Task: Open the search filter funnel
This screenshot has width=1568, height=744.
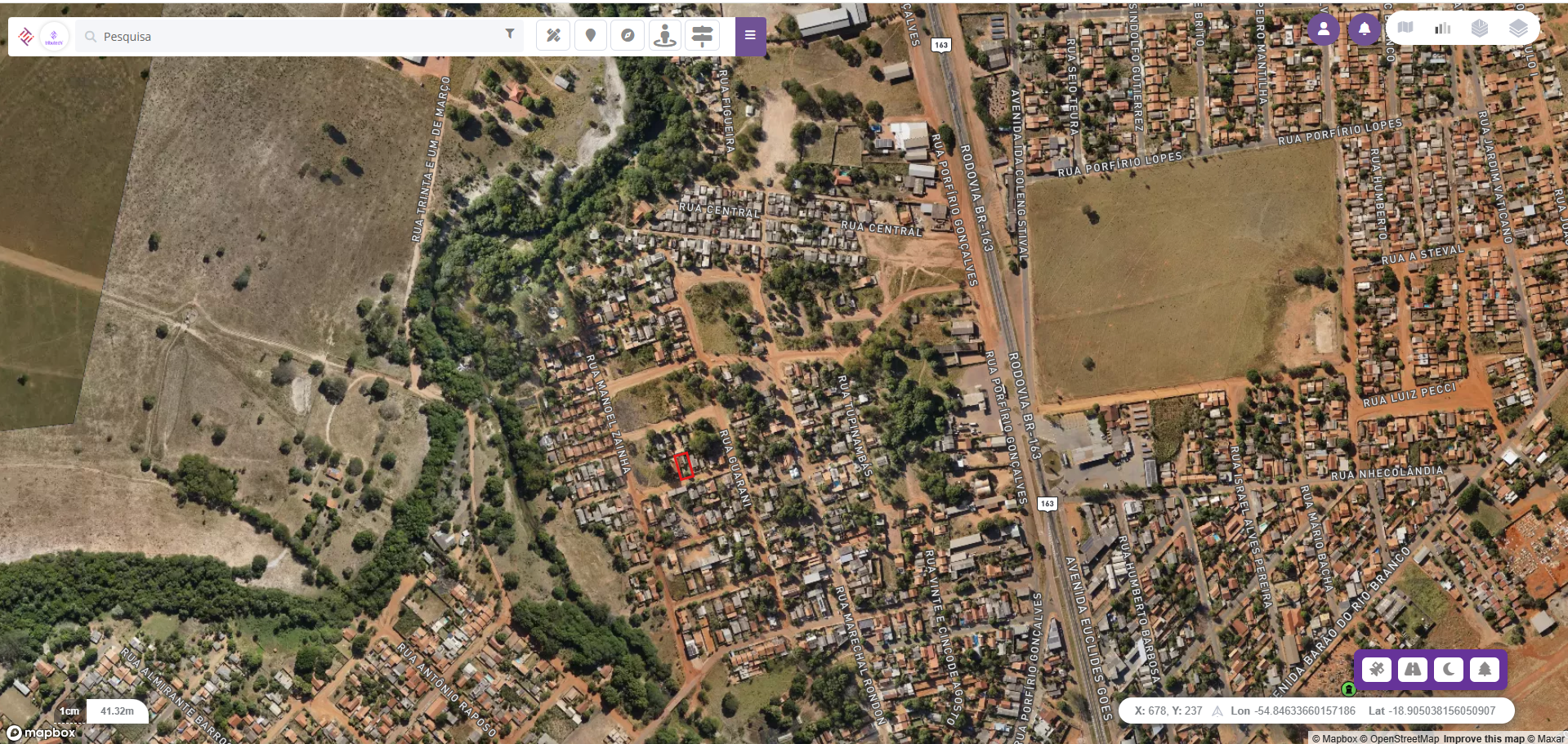Action: pyautogui.click(x=510, y=33)
